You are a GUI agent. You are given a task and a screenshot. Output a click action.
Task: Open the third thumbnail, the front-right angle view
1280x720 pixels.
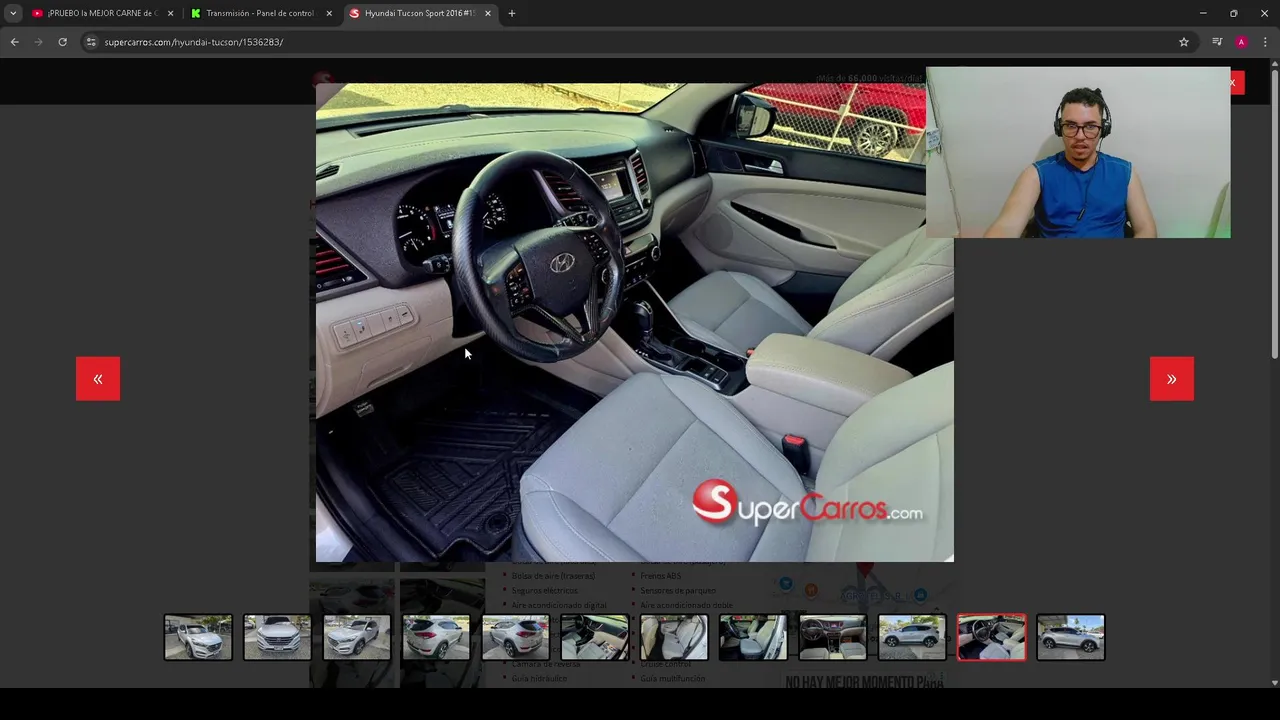click(x=357, y=637)
